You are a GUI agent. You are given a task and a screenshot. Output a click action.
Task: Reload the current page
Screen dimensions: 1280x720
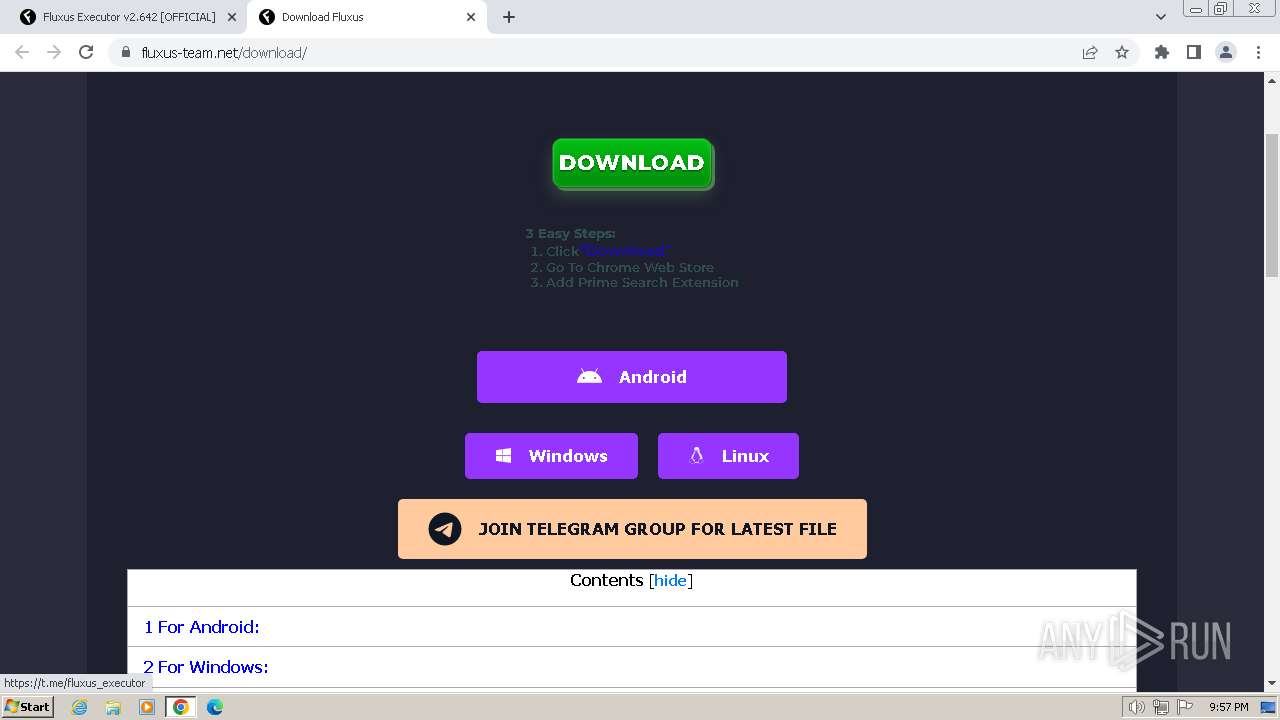[86, 52]
